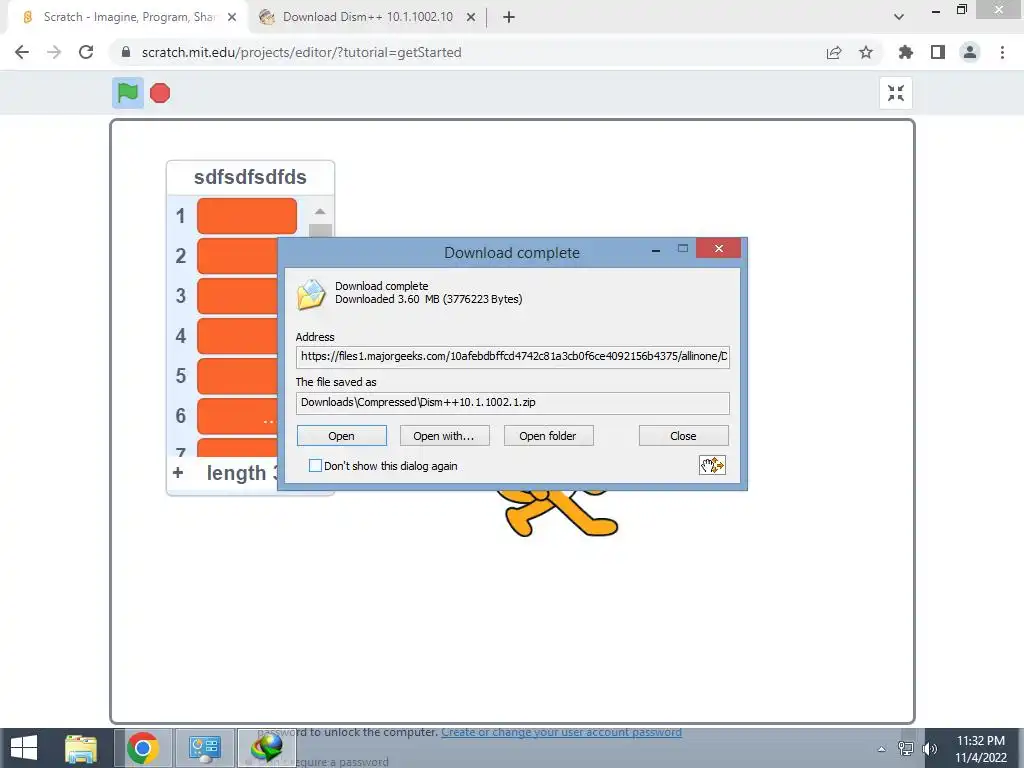This screenshot has height=768, width=1024.
Task: Click folder icon in Download complete dialog
Action: point(311,293)
